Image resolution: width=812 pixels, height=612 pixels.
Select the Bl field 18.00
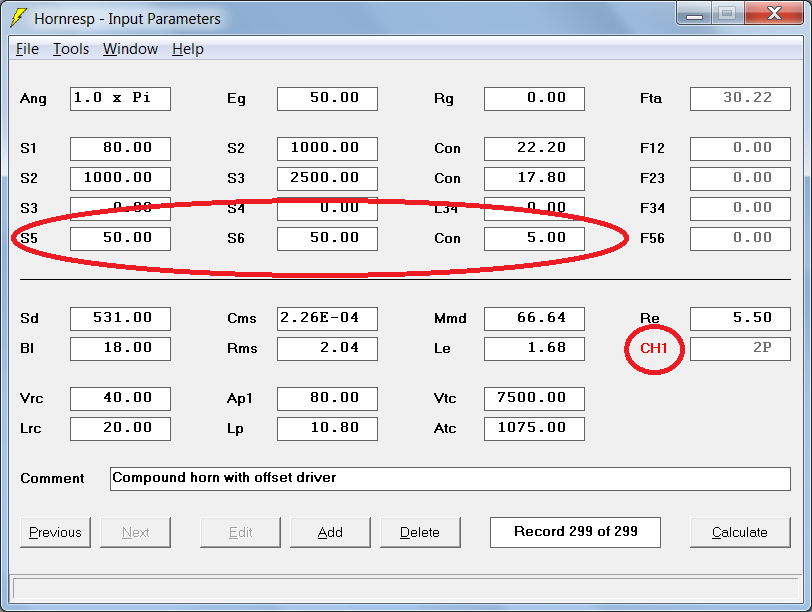[120, 348]
